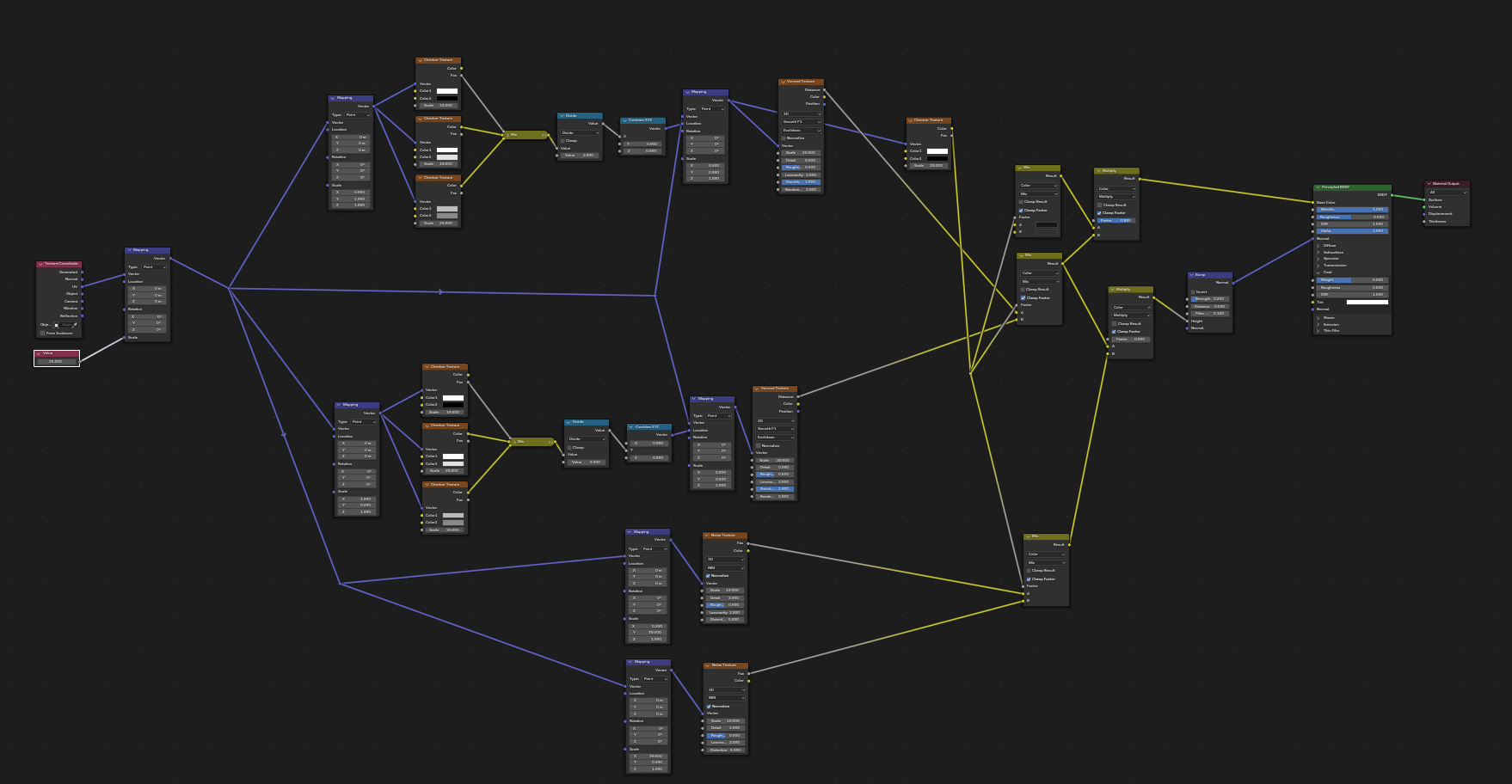Enable the From Instancer checkbox
This screenshot has height=784, width=1512.
coord(42,334)
